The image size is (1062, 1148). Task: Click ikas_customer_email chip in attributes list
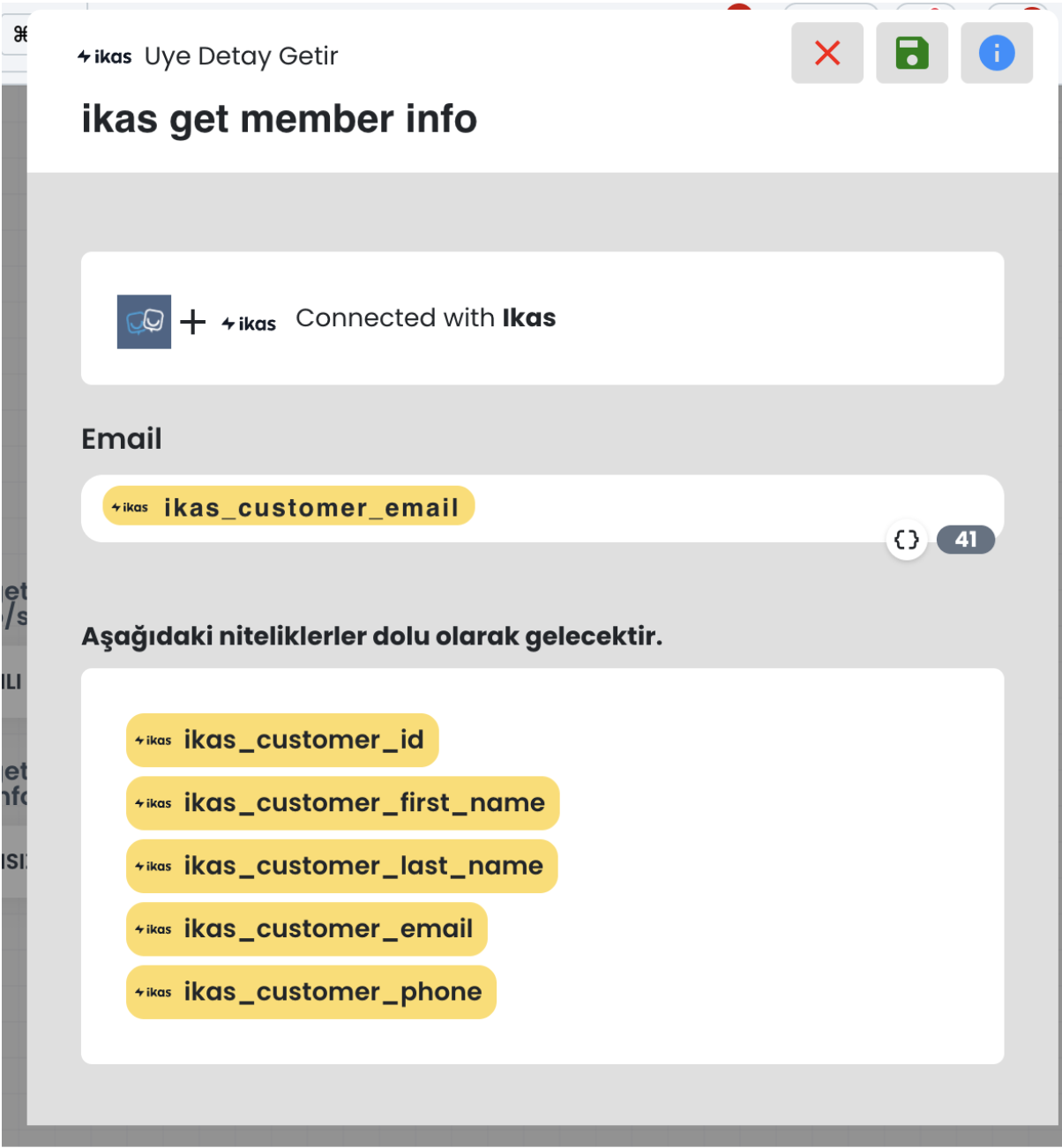(306, 929)
